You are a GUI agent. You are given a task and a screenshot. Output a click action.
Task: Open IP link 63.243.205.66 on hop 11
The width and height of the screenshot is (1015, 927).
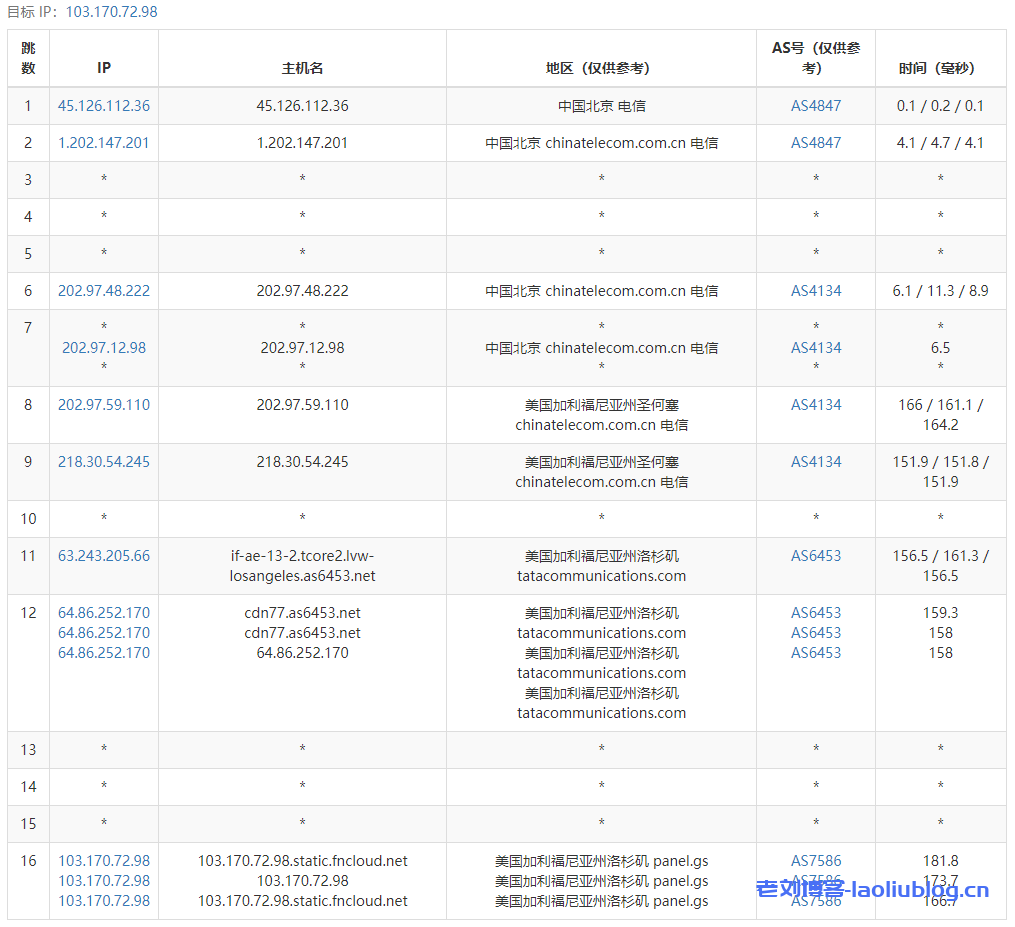tap(104, 555)
